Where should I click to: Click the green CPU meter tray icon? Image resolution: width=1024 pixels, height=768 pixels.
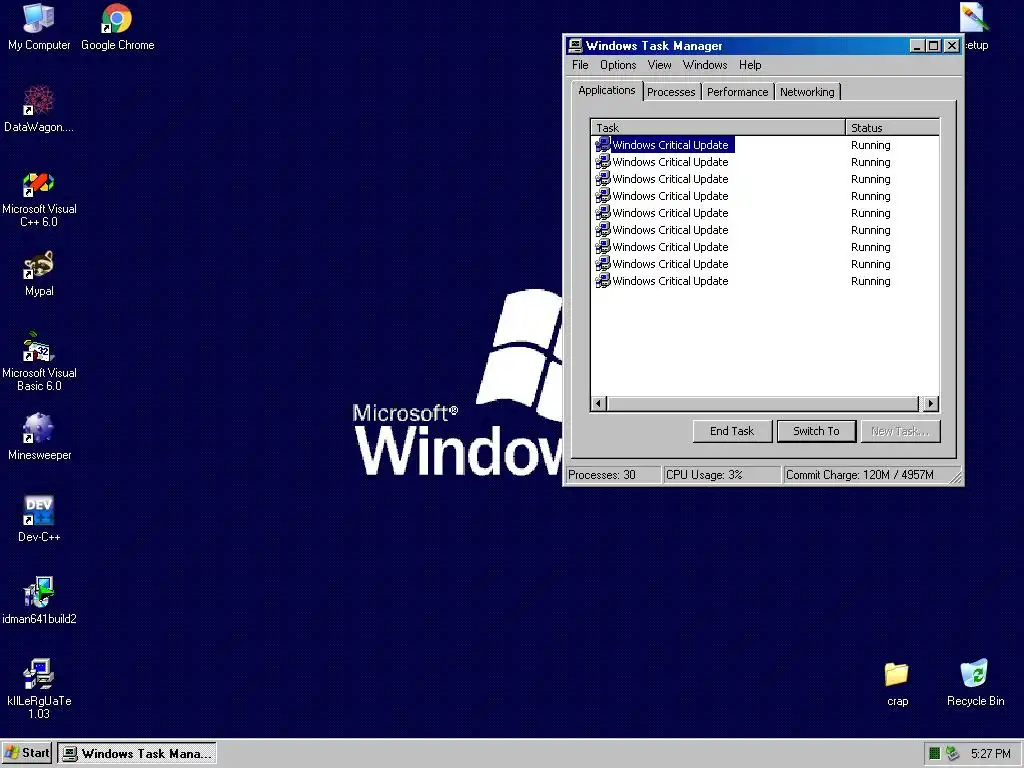(x=935, y=753)
